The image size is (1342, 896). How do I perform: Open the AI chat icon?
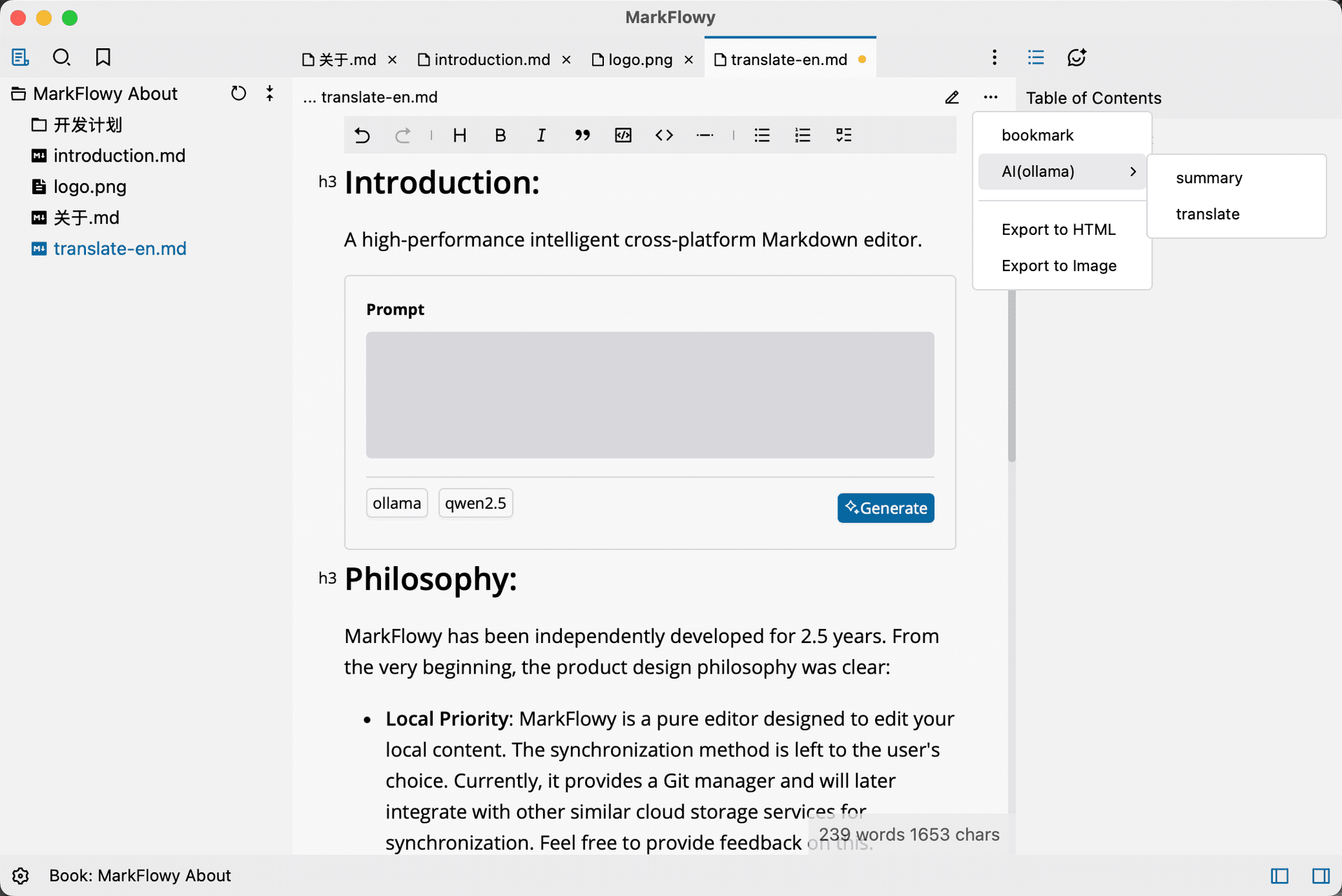pos(1077,57)
